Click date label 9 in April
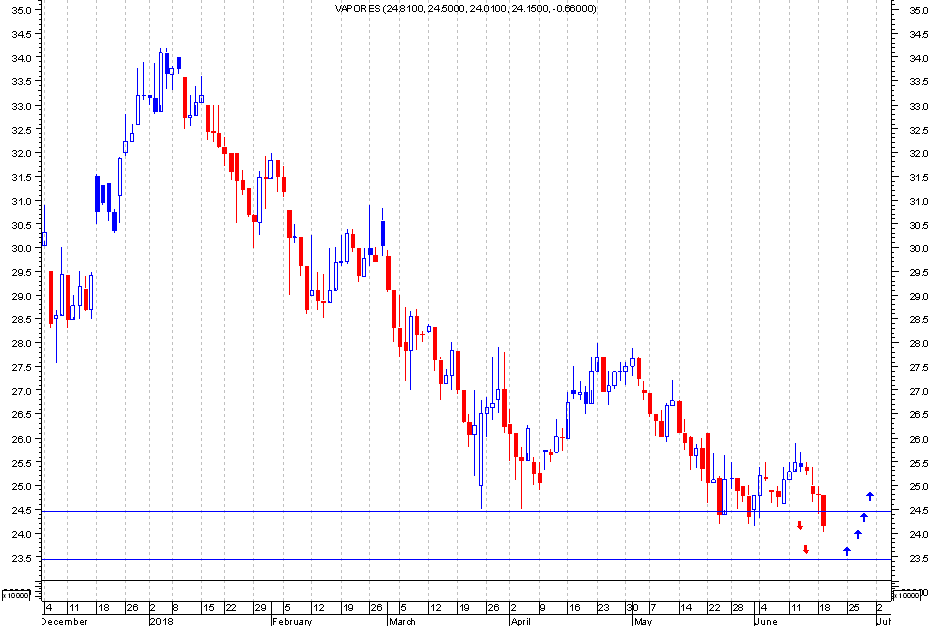 (x=542, y=608)
